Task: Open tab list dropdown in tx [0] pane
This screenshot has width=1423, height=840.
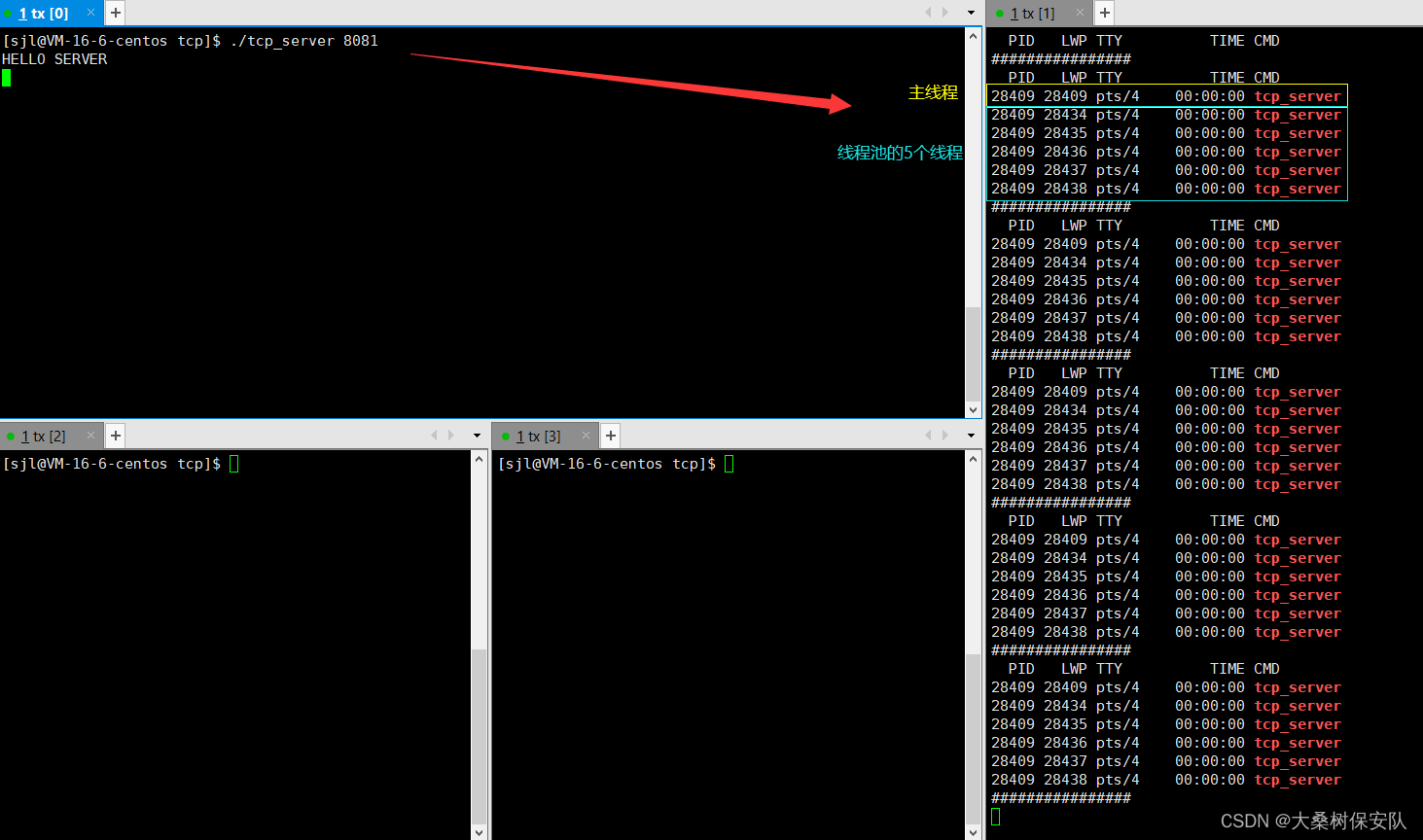Action: click(971, 14)
